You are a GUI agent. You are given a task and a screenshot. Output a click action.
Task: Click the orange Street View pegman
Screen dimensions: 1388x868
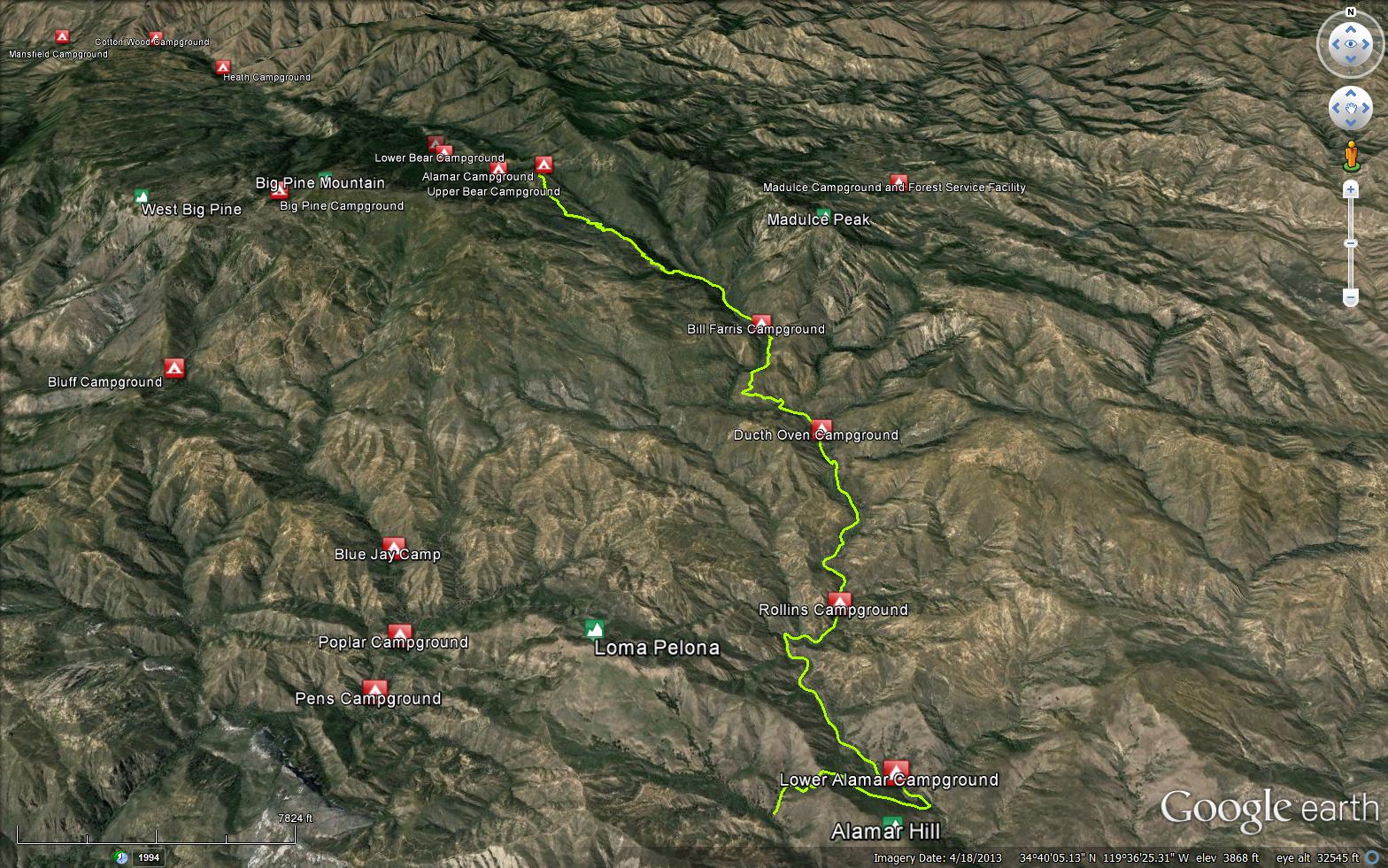(x=1351, y=155)
